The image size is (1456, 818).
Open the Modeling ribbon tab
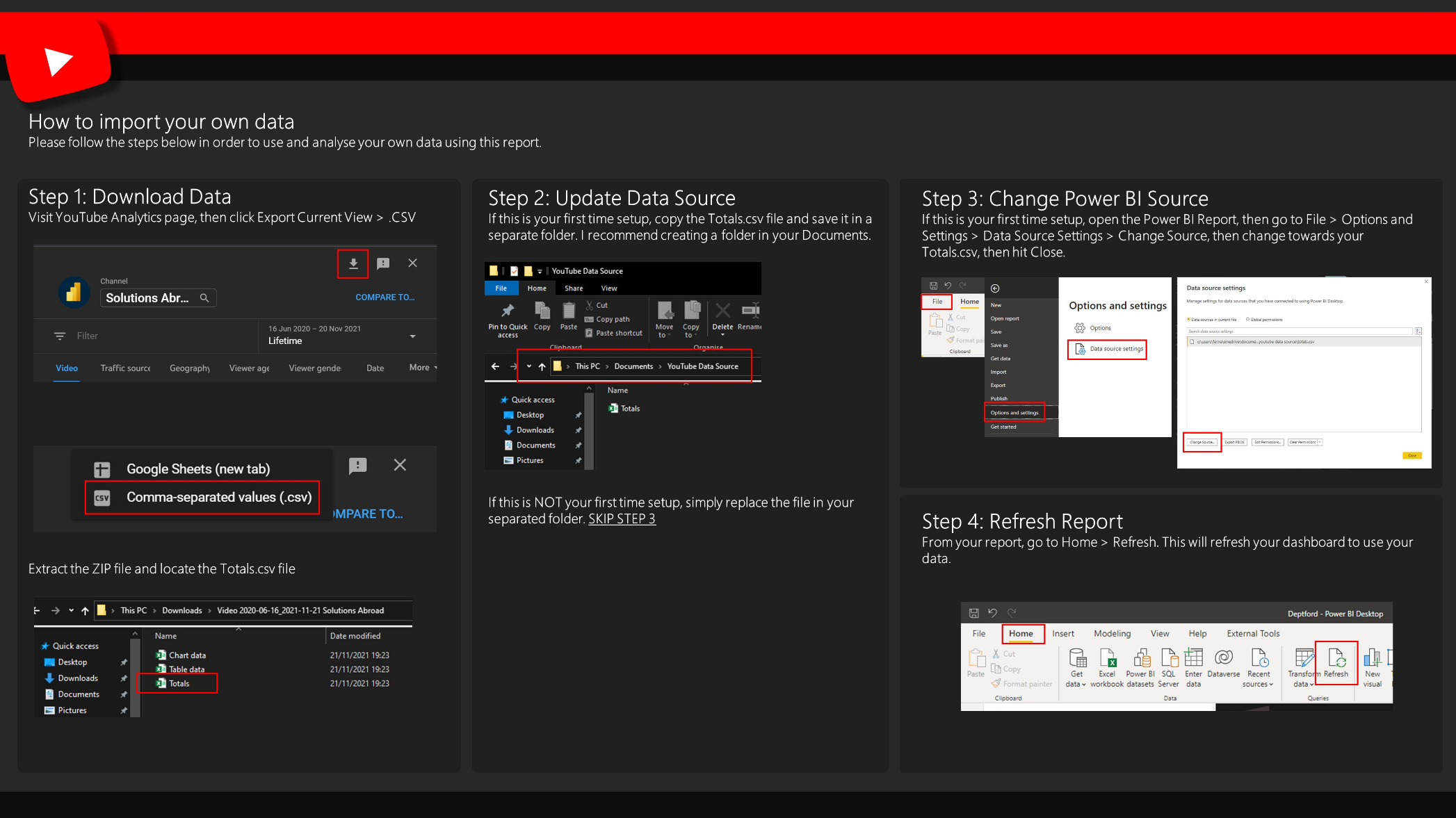coord(1112,634)
